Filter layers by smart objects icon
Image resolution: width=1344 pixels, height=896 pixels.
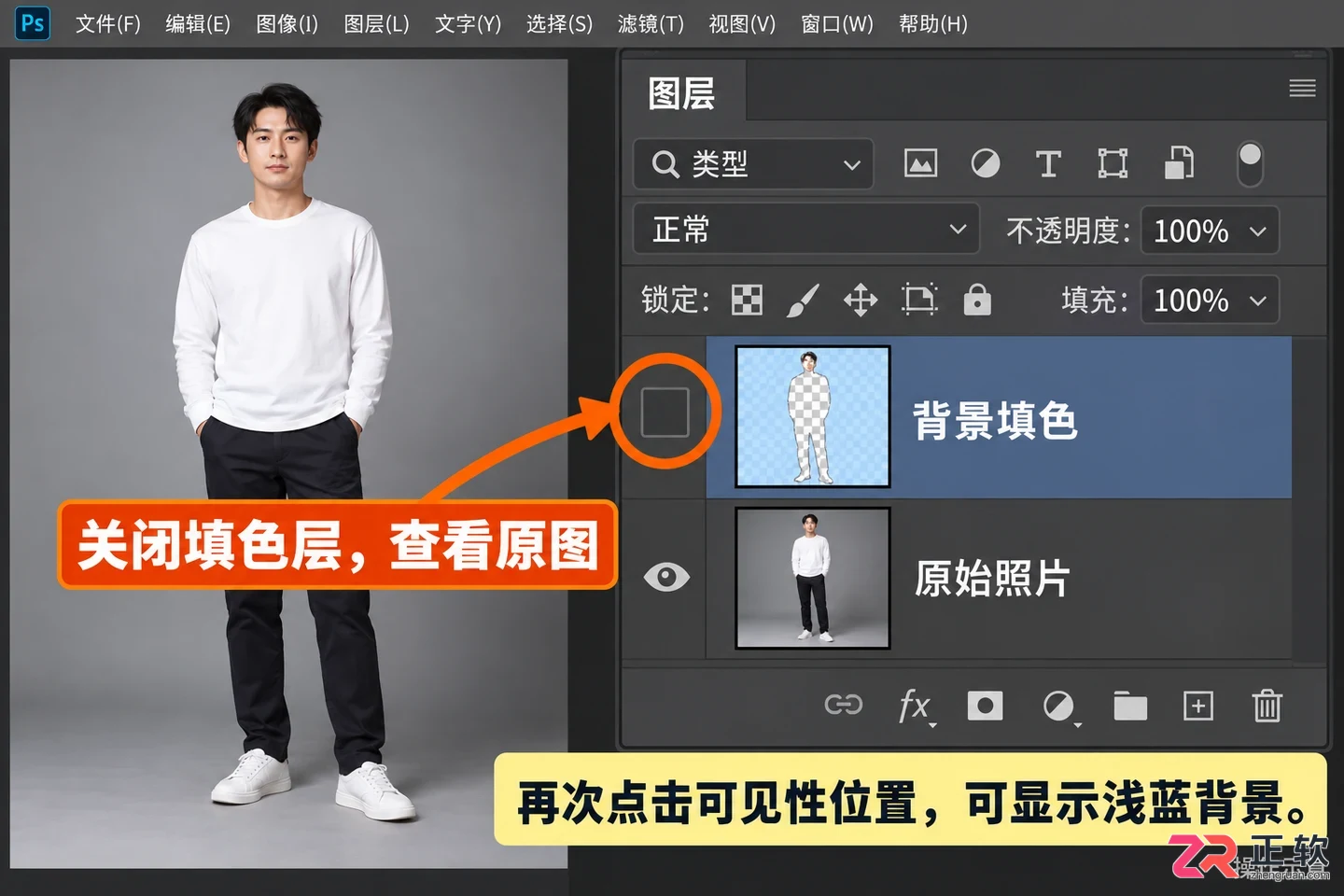[1179, 162]
